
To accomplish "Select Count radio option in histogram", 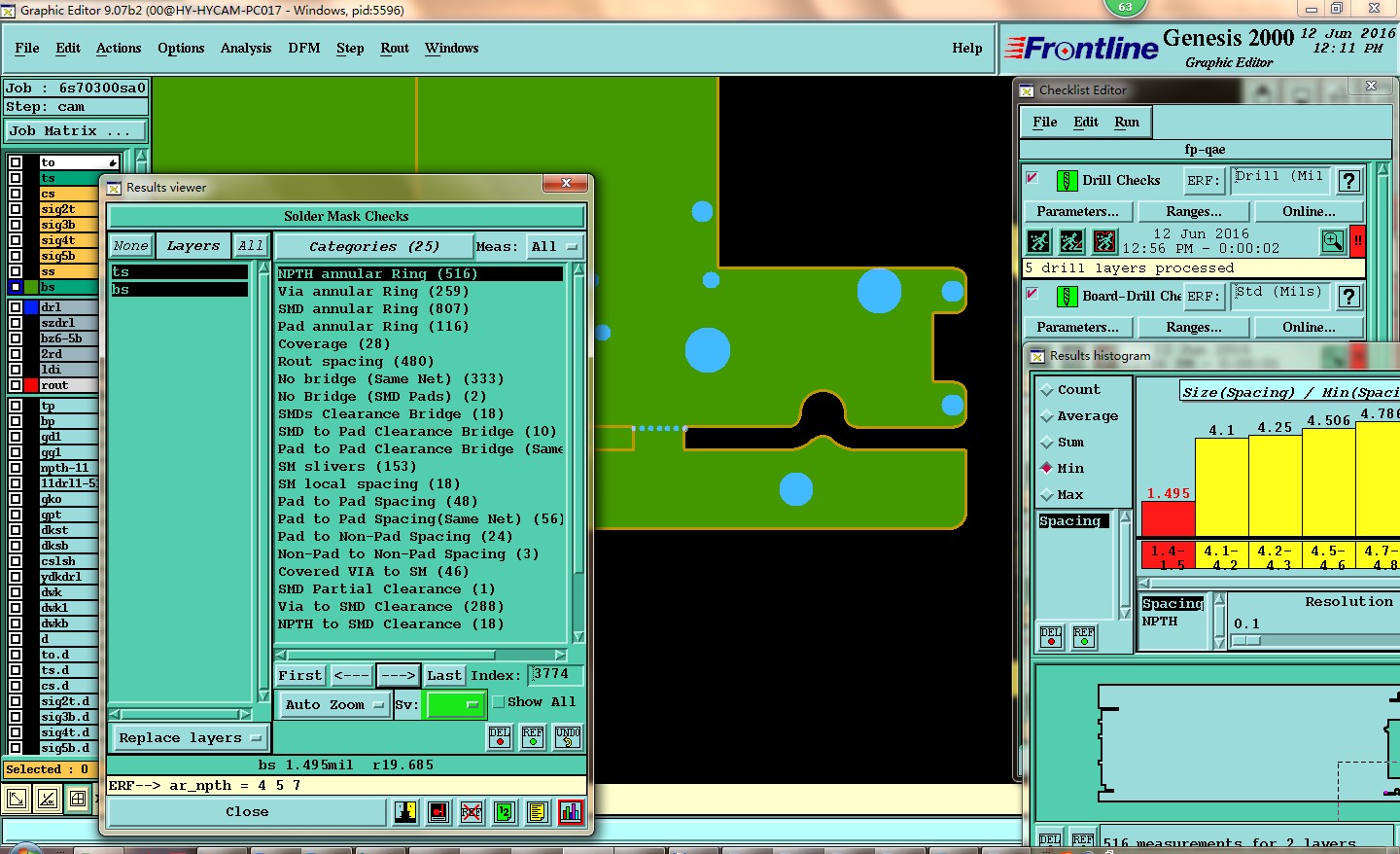I will [1047, 390].
